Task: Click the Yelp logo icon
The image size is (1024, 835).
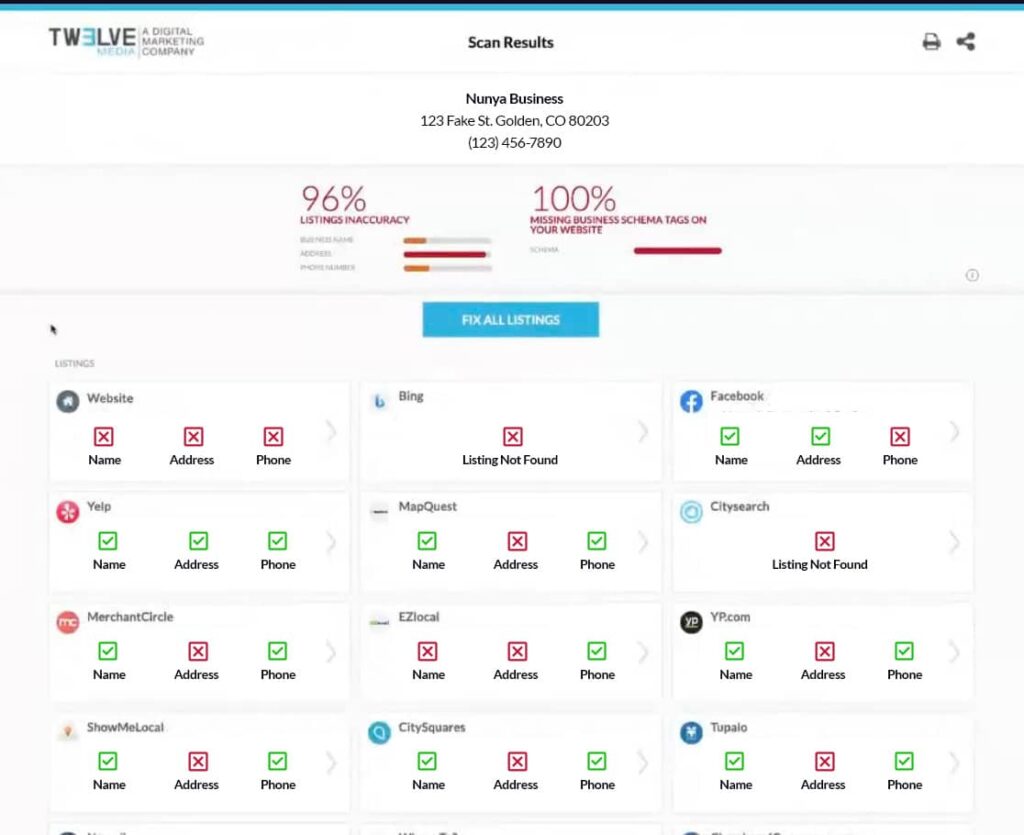Action: 68,511
